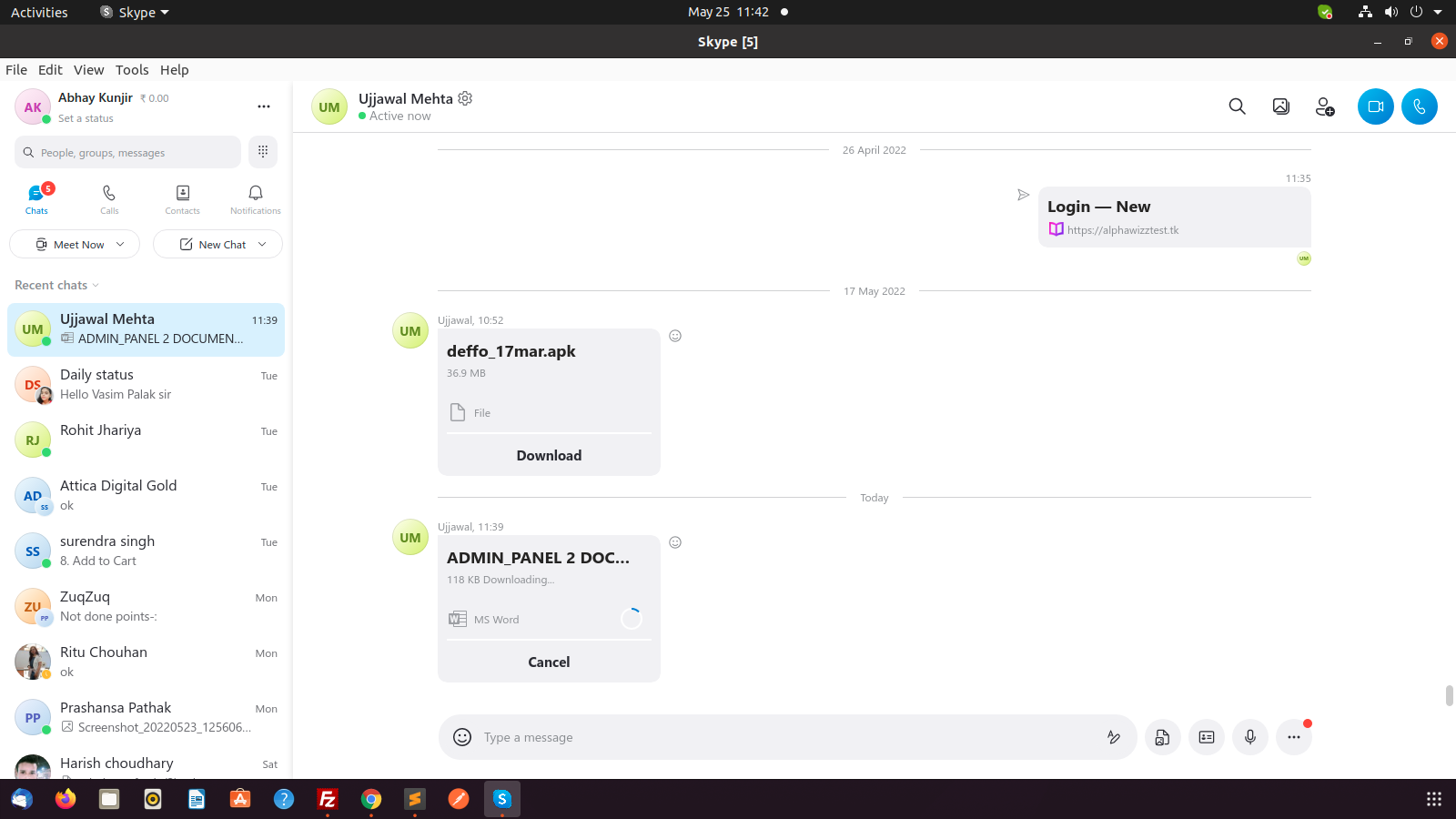The height and width of the screenshot is (819, 1456).
Task: Switch to the Calls tab
Action: tap(109, 199)
